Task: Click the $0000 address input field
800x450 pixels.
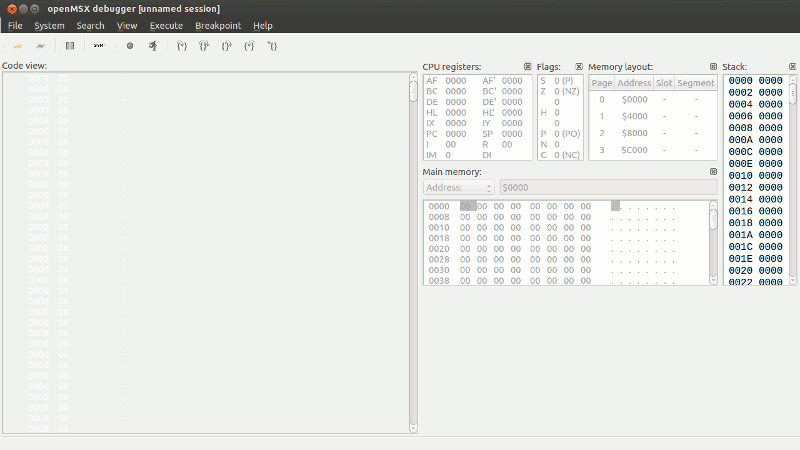Action: pyautogui.click(x=608, y=187)
